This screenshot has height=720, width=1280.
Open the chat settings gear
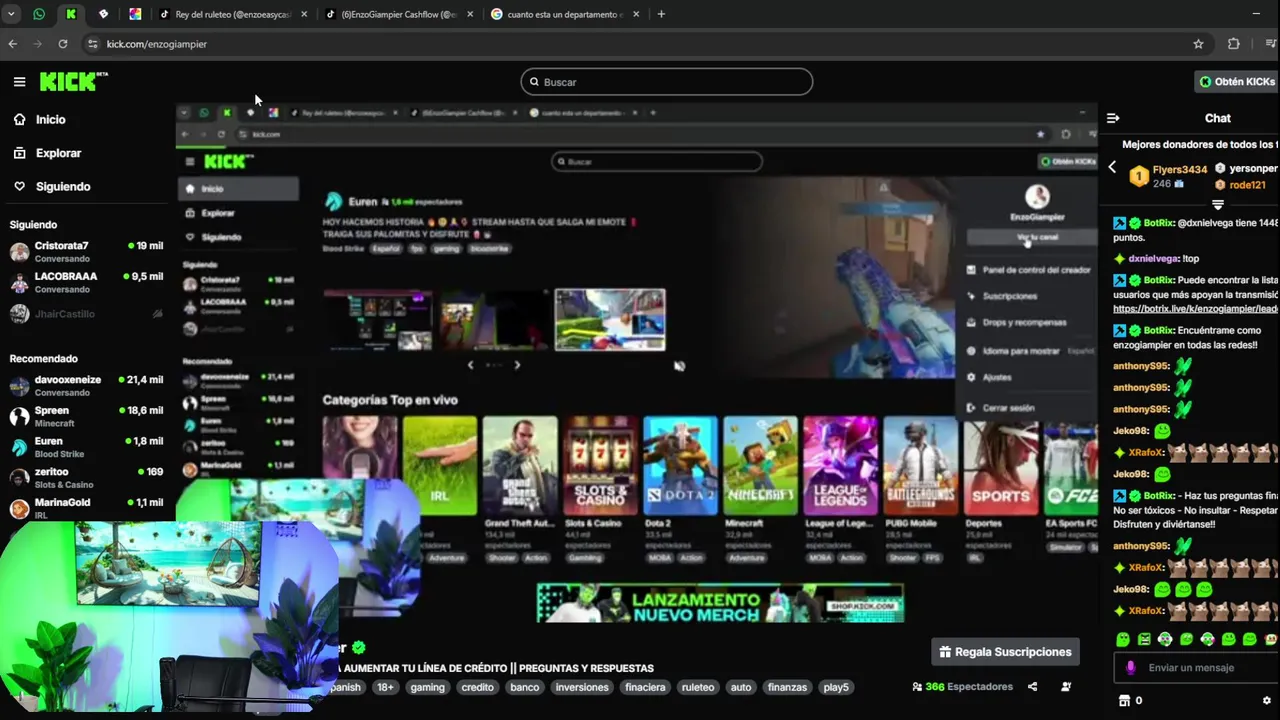point(1267,701)
